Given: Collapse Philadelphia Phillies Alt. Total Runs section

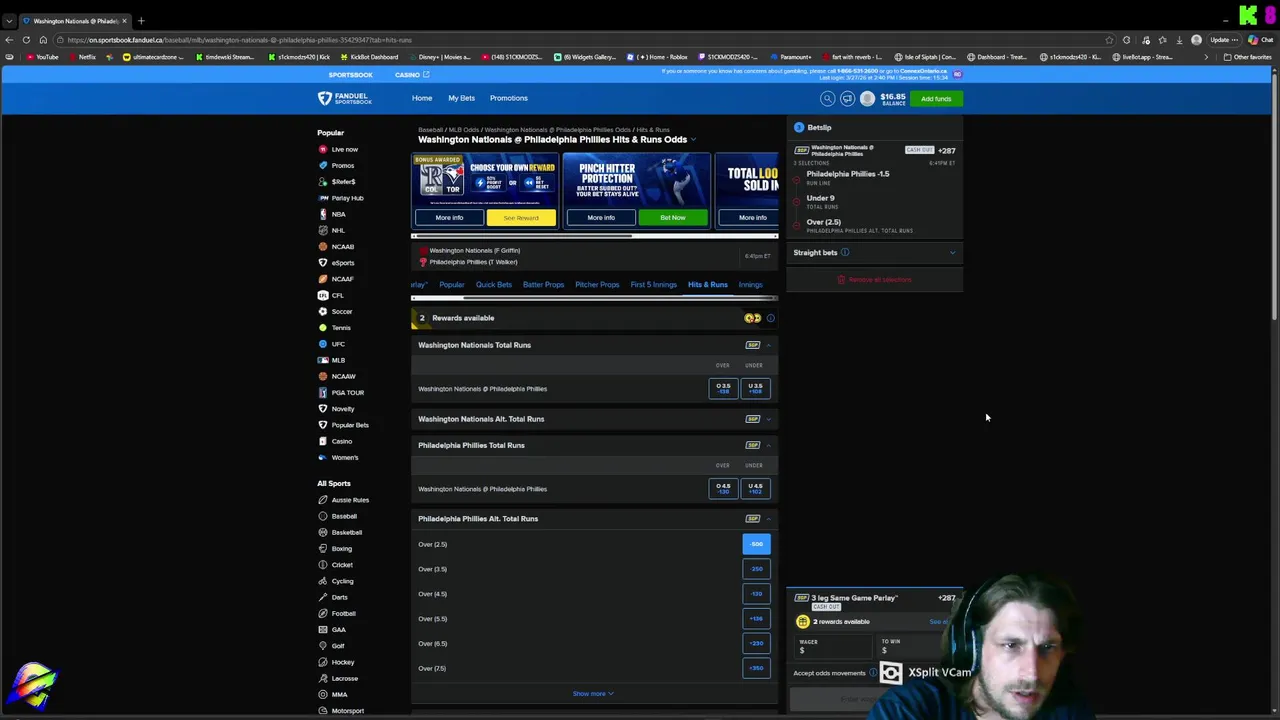Looking at the screenshot, I should point(769,519).
